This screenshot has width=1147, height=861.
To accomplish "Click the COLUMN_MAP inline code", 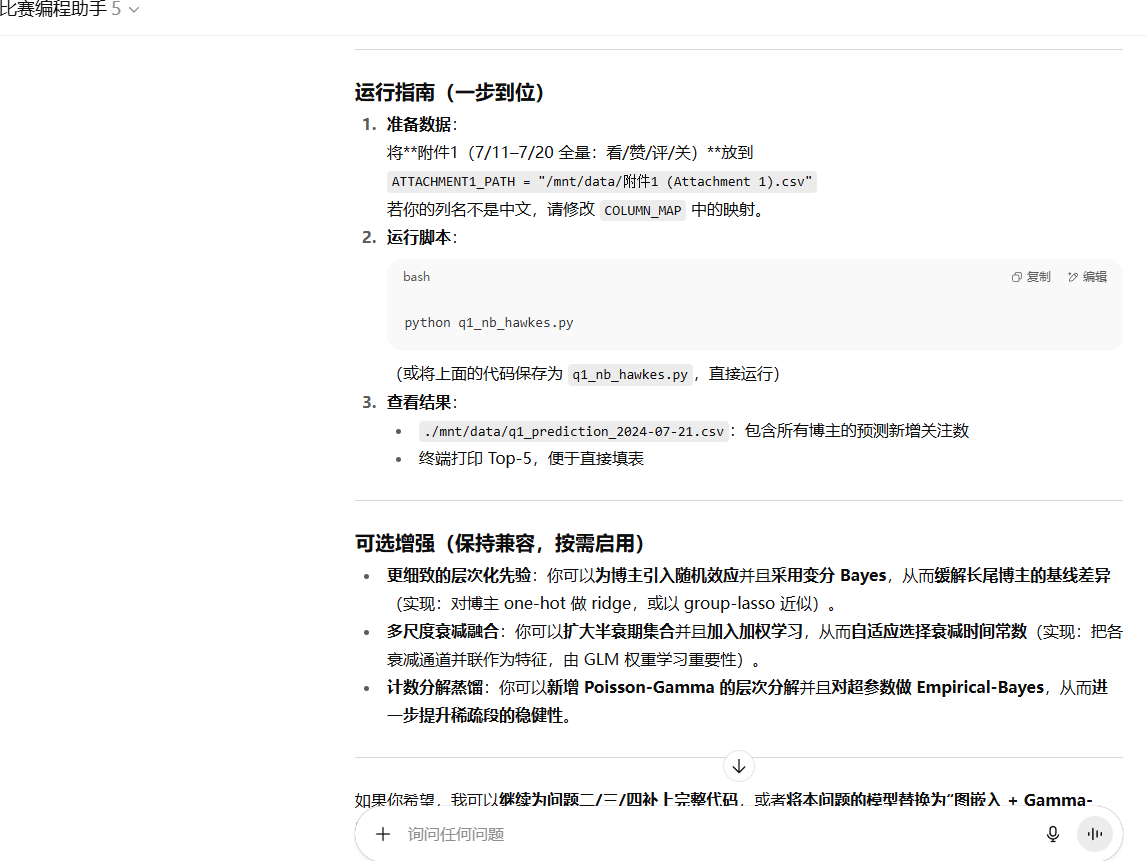I will [642, 211].
